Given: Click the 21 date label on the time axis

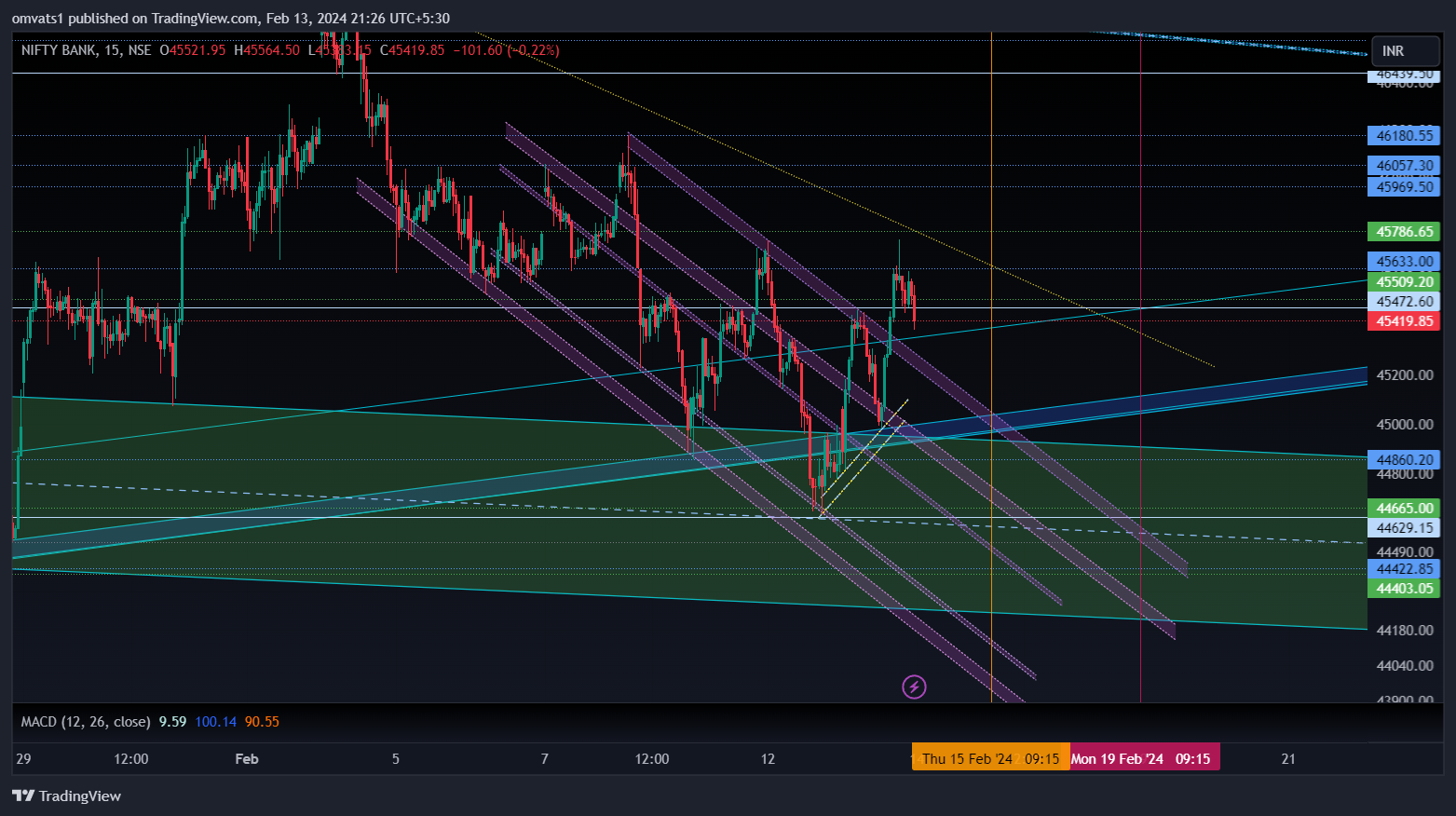Looking at the screenshot, I should pyautogui.click(x=1288, y=759).
